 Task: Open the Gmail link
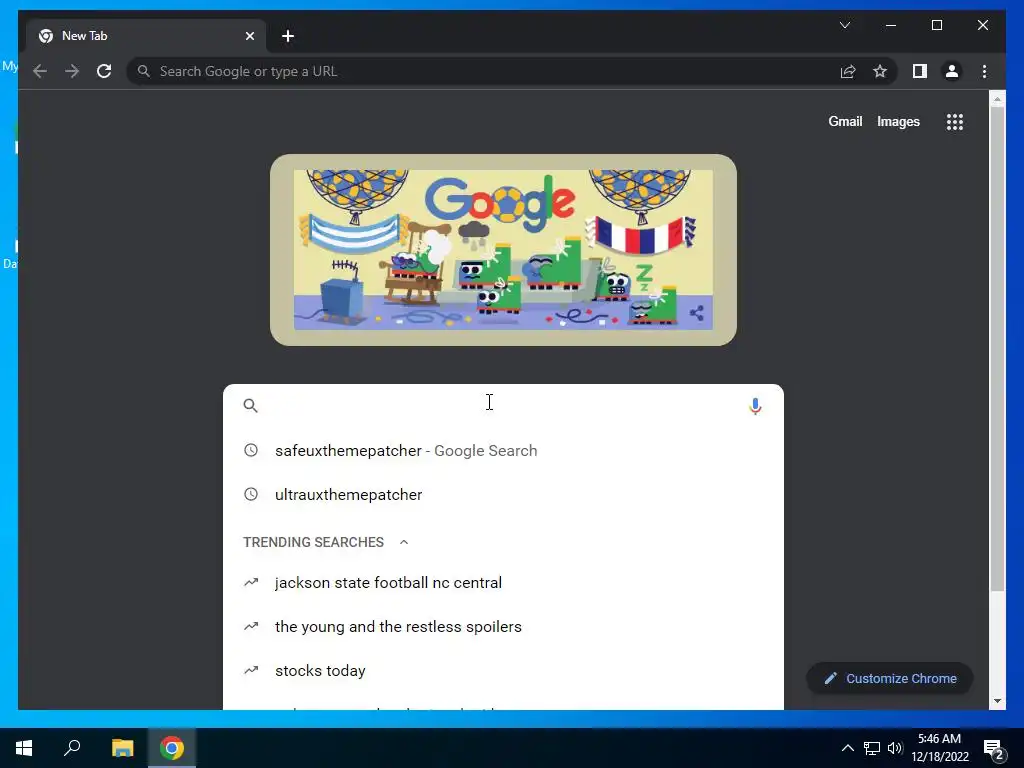[845, 121]
